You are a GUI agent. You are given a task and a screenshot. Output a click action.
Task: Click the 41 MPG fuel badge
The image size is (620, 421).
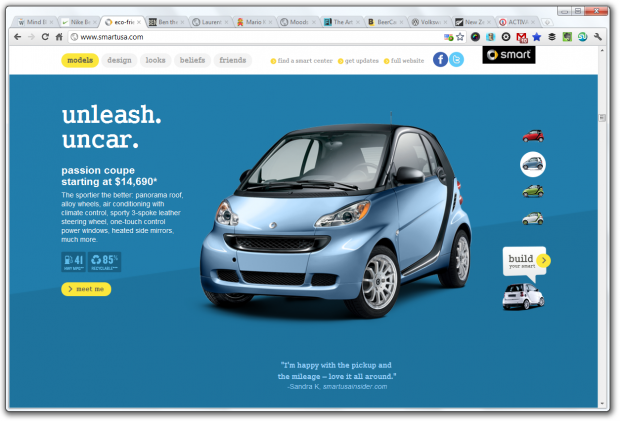pos(74,262)
